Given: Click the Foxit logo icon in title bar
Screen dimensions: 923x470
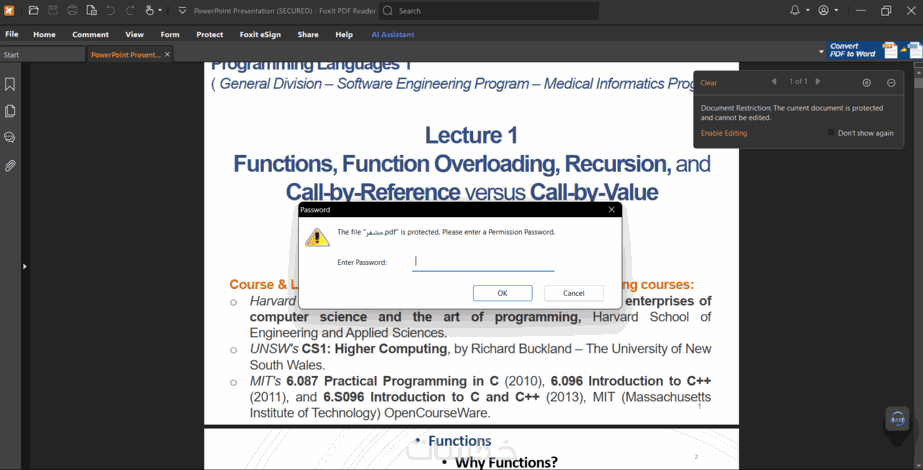Looking at the screenshot, I should pyautogui.click(x=9, y=11).
